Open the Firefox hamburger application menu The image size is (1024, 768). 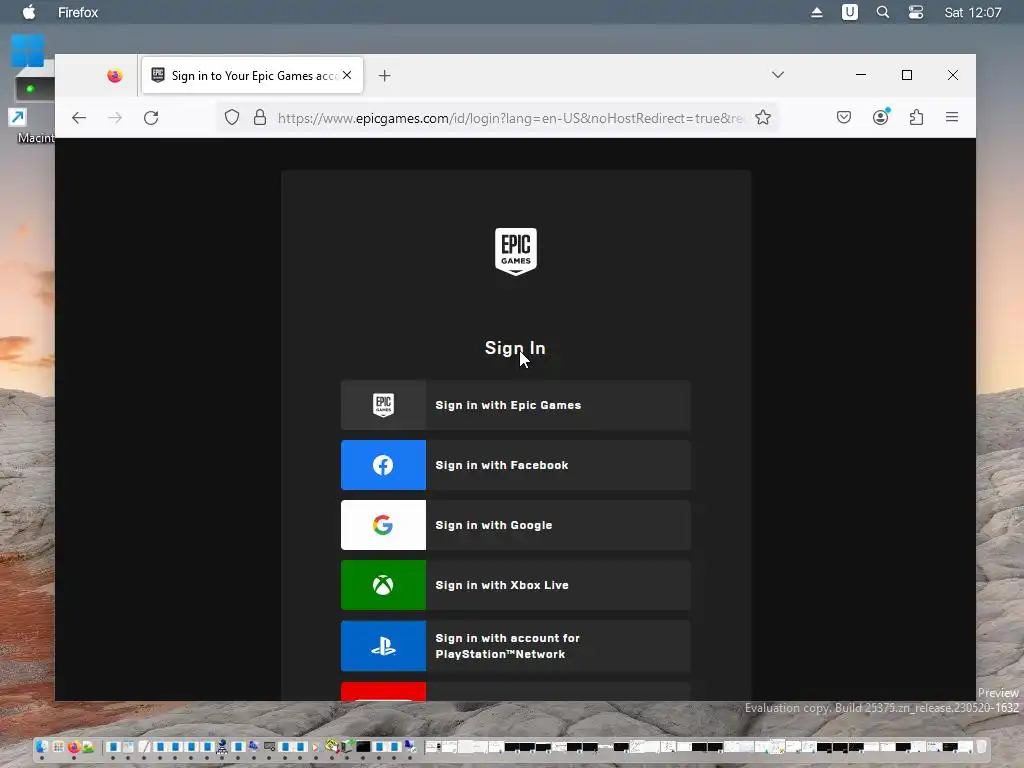tap(952, 117)
